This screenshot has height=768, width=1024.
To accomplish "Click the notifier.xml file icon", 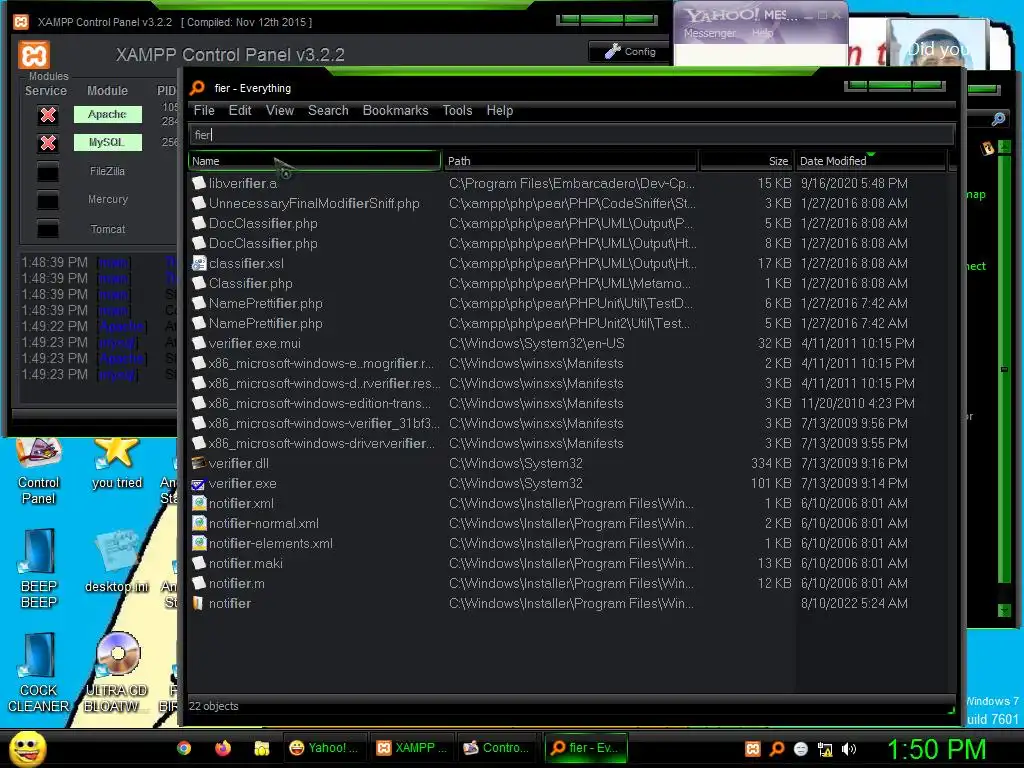I will (x=199, y=503).
